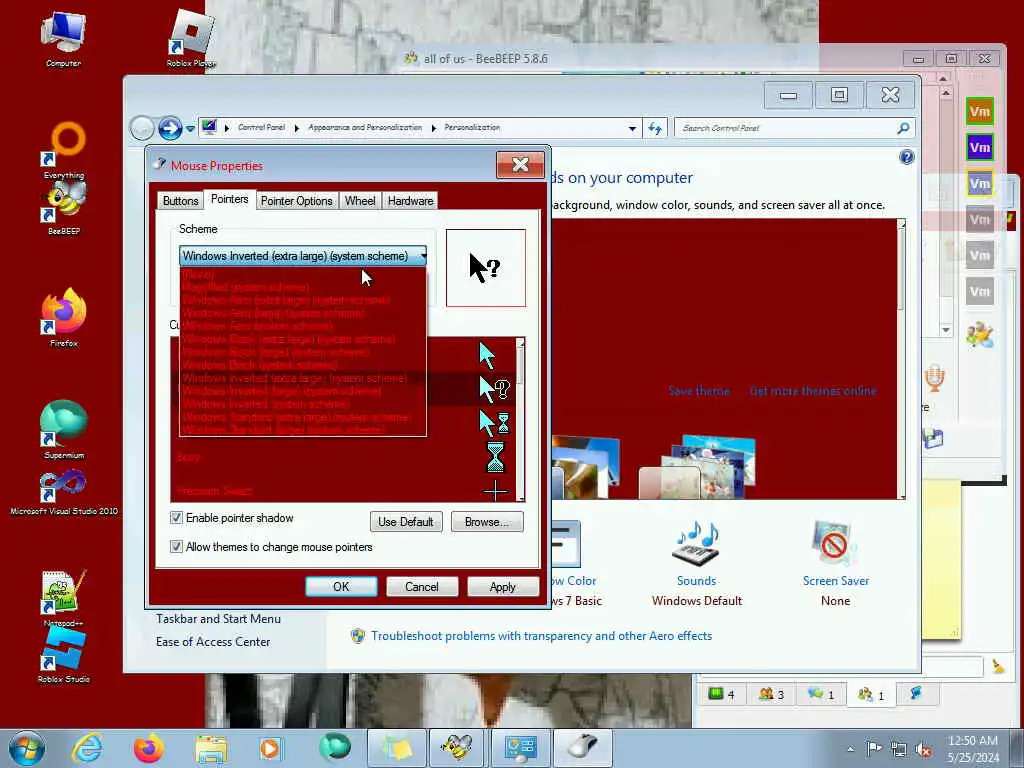1024x768 pixels.
Task: Open the Notepad++ desktop shortcut
Action: click(64, 598)
